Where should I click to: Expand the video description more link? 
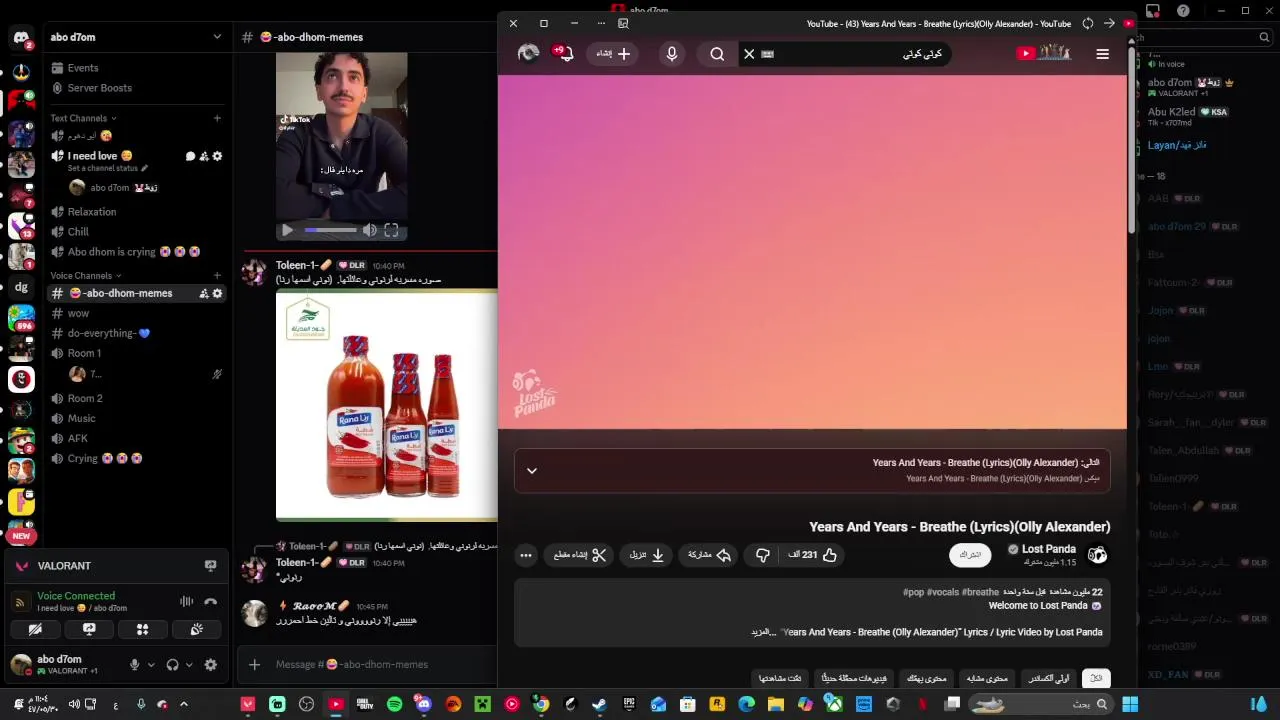(763, 632)
